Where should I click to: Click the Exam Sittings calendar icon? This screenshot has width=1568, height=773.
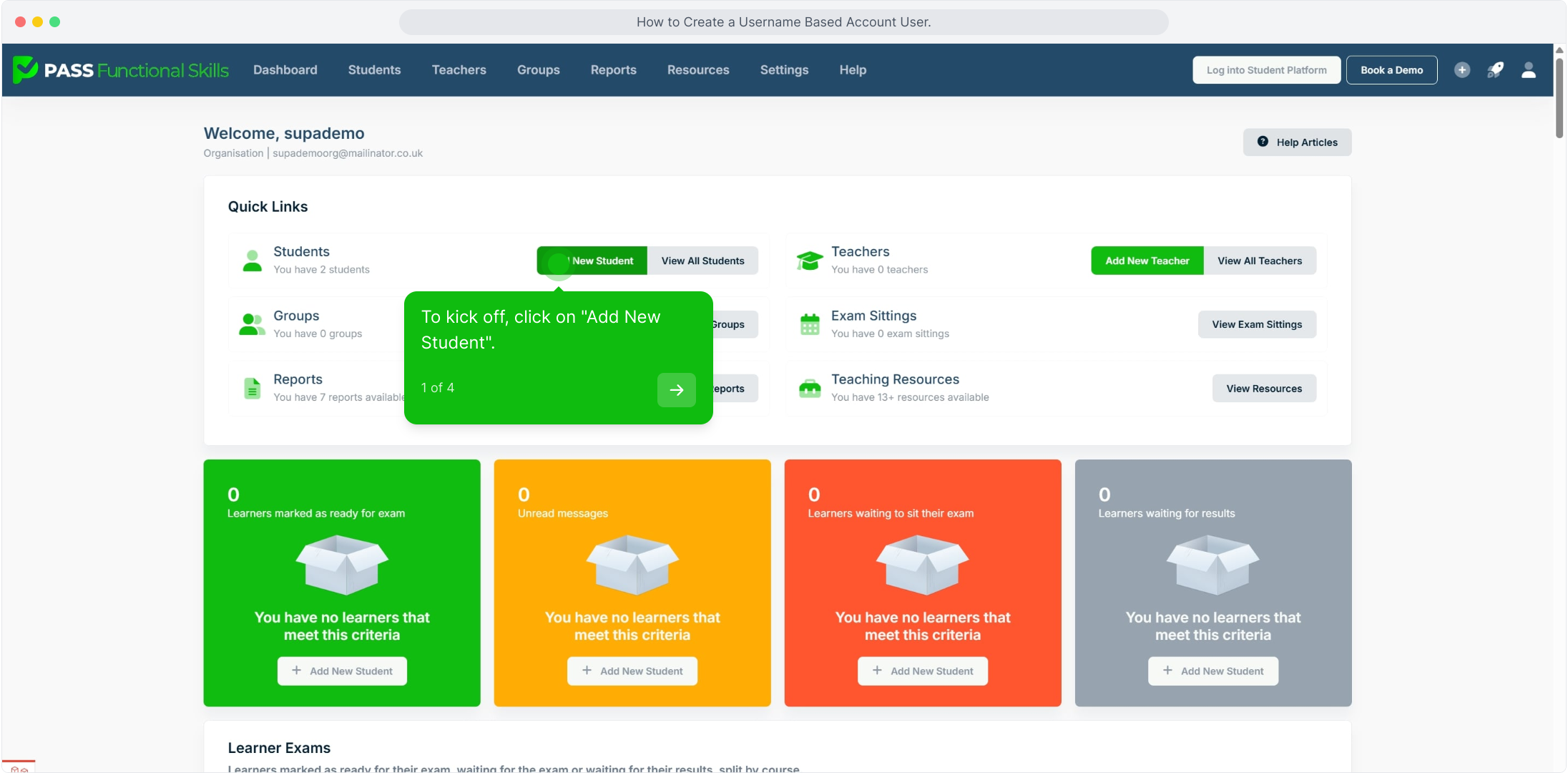point(810,324)
